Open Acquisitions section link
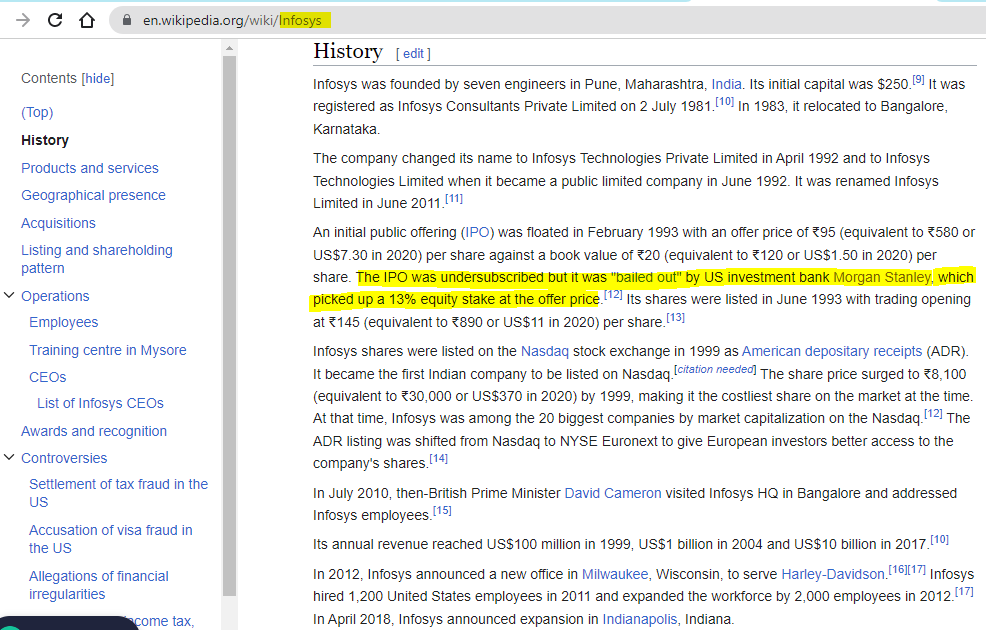The width and height of the screenshot is (986, 630). [x=58, y=223]
